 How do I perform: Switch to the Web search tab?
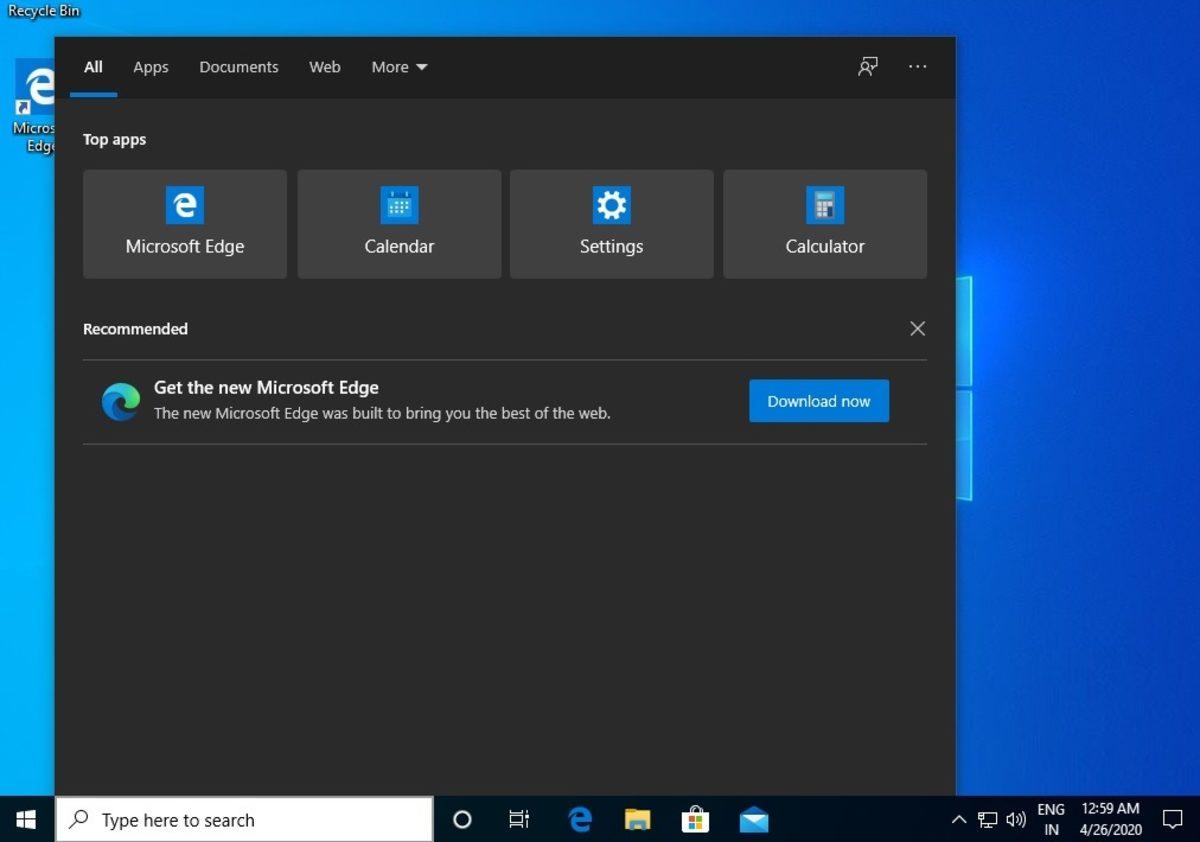point(324,66)
